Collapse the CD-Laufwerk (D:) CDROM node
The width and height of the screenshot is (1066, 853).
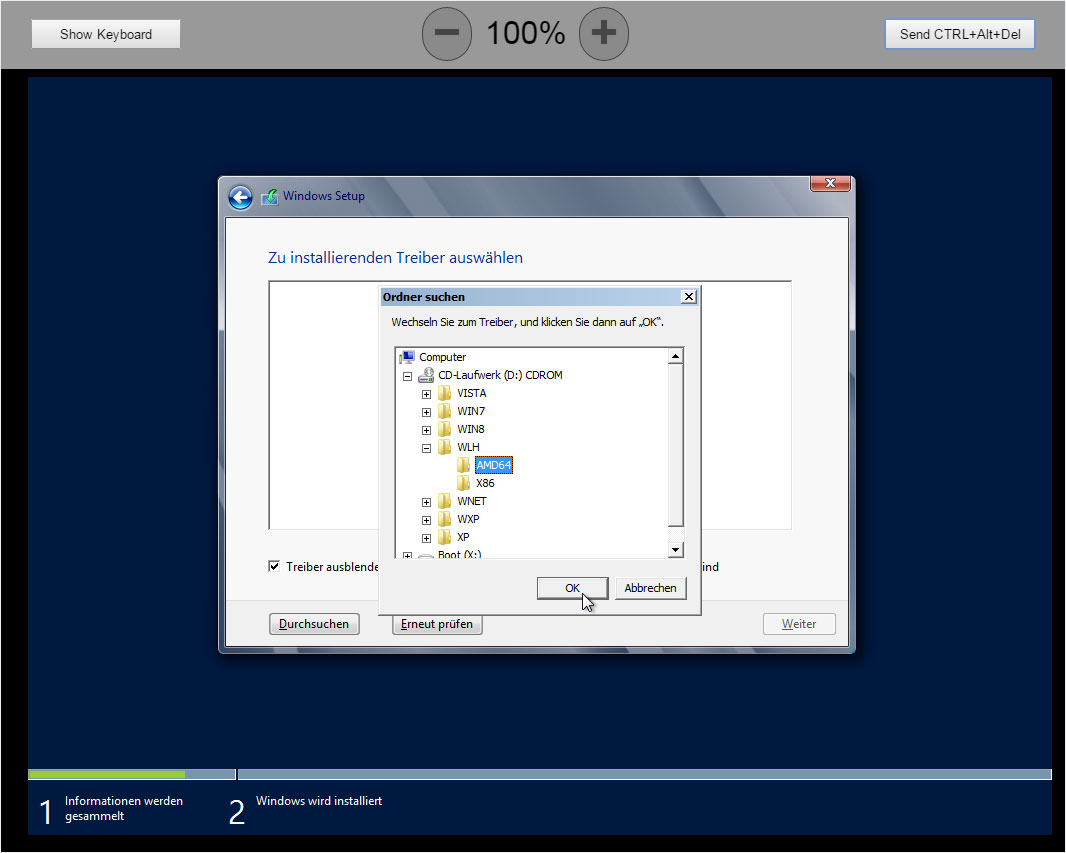coord(407,376)
